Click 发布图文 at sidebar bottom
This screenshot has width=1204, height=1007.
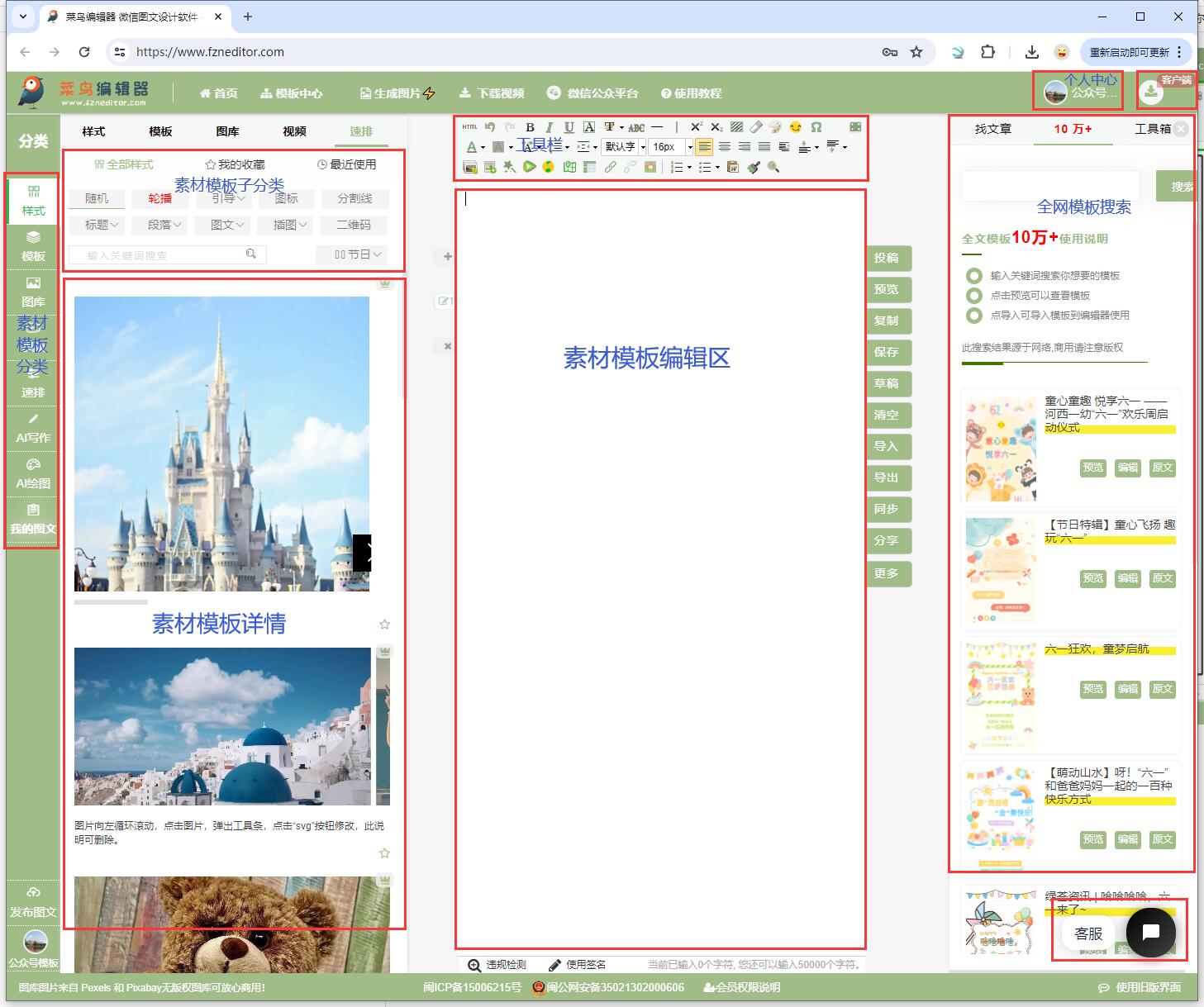[33, 902]
